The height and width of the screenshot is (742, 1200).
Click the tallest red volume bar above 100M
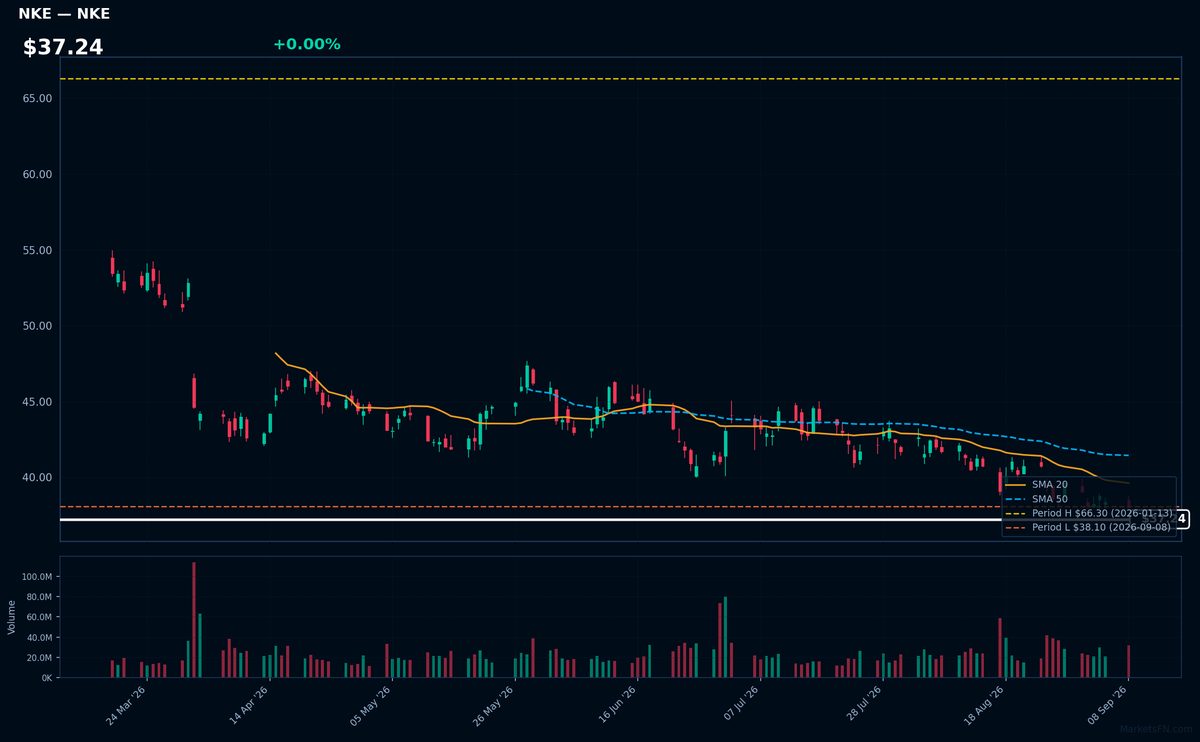194,620
